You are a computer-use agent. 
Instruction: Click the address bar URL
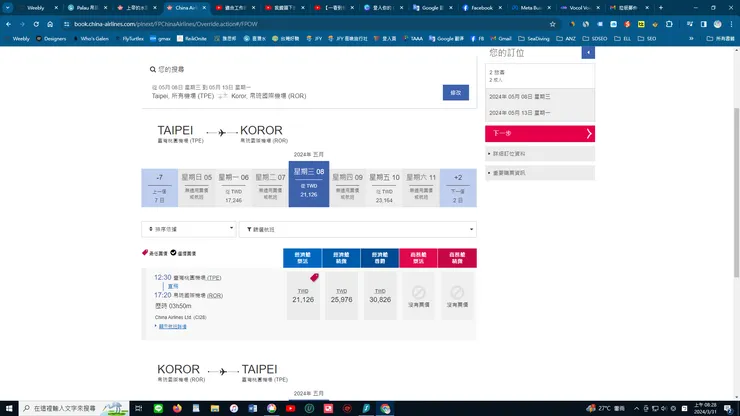166,24
